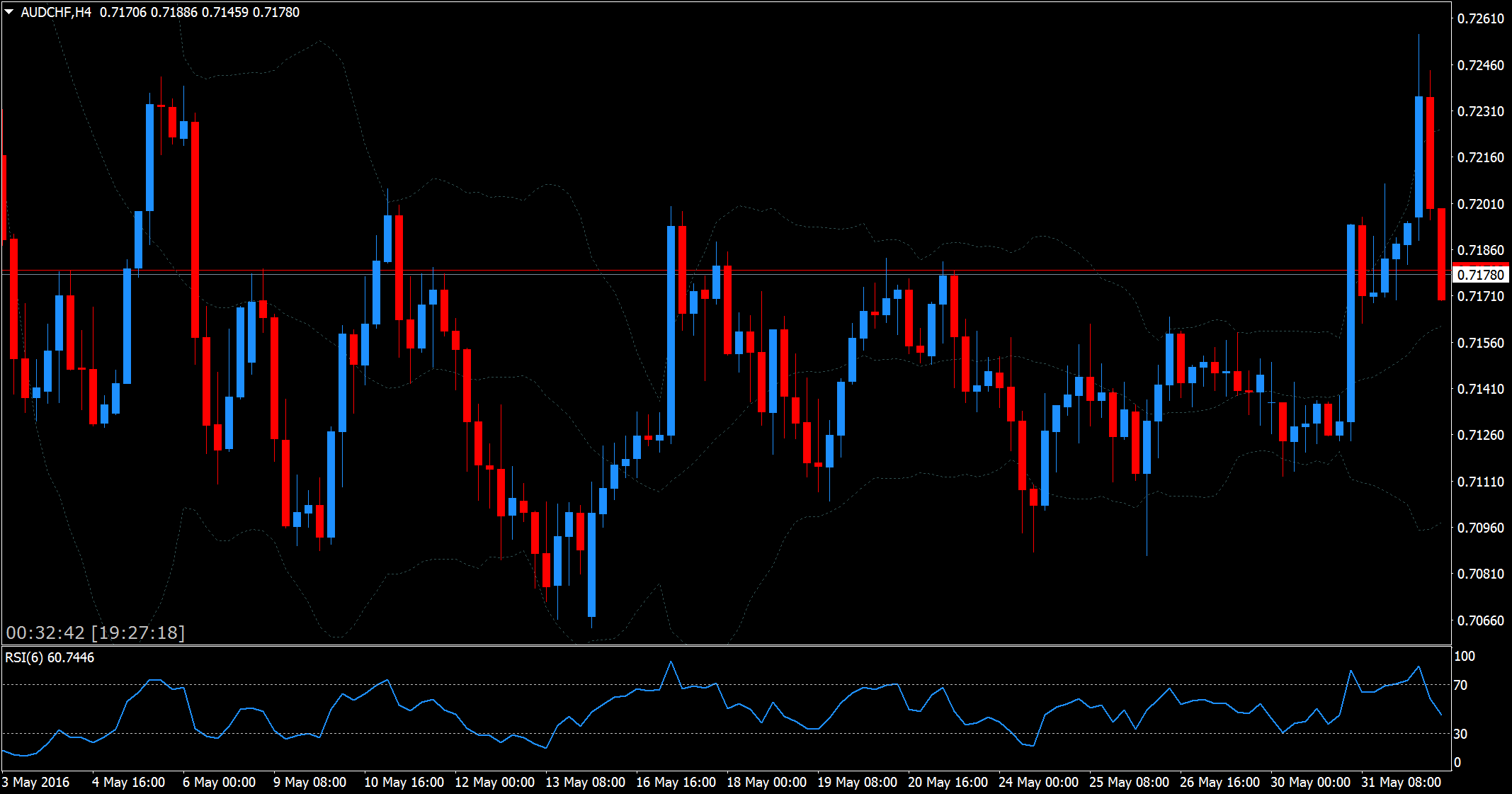Click the RSI(6) 60.7446 indicator label
This screenshot has width=1512, height=794.
tap(50, 657)
